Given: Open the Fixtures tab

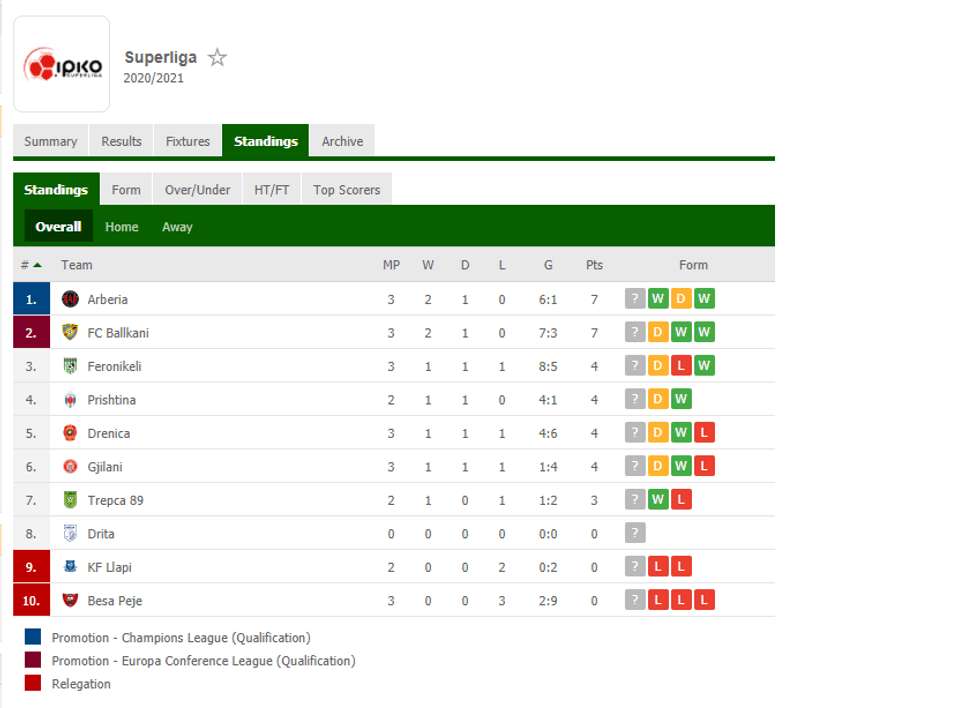Looking at the screenshot, I should [x=188, y=141].
